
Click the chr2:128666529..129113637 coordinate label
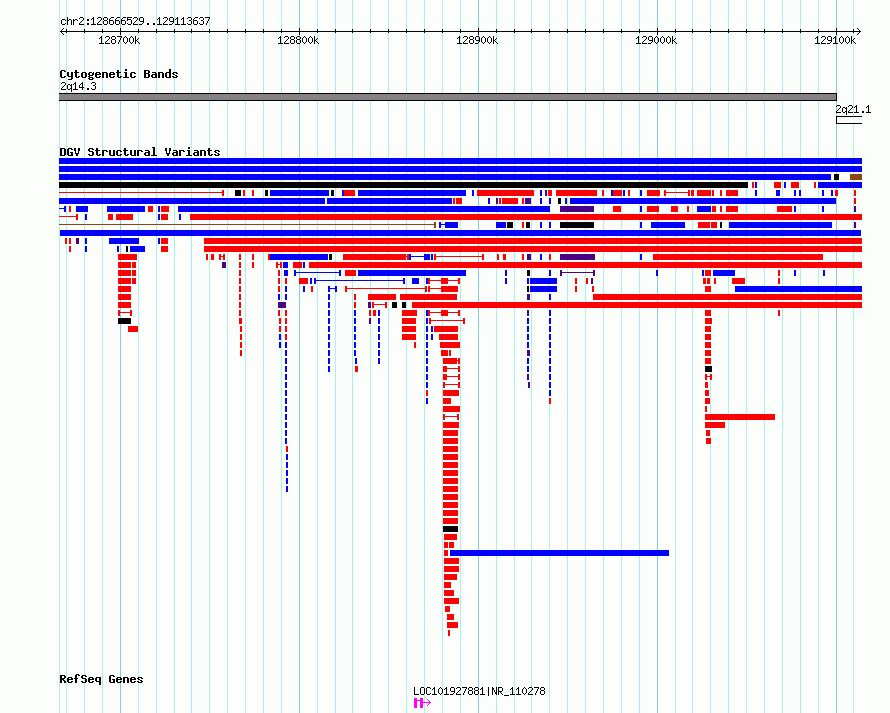coord(135,21)
